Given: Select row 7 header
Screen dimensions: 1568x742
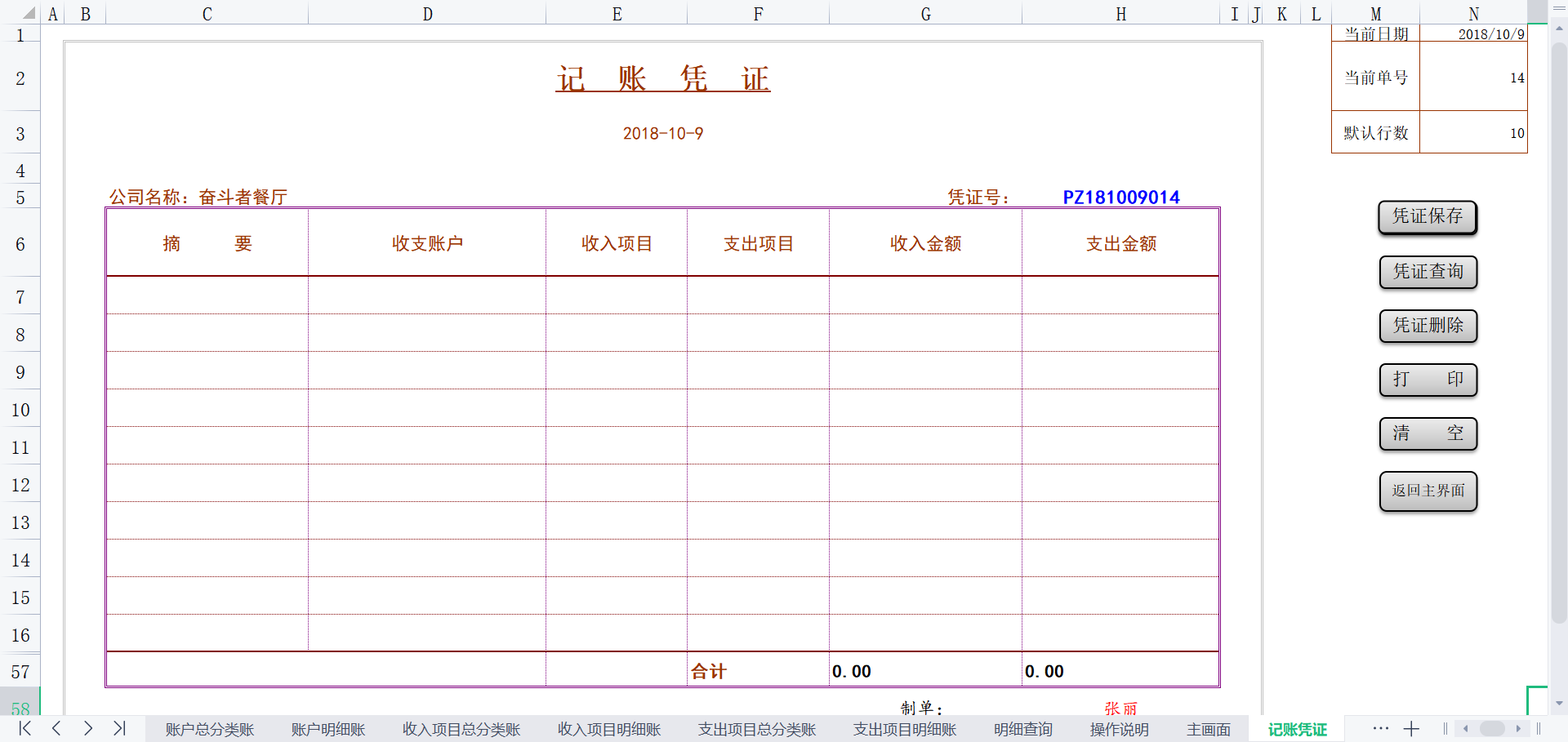Looking at the screenshot, I should [20, 297].
